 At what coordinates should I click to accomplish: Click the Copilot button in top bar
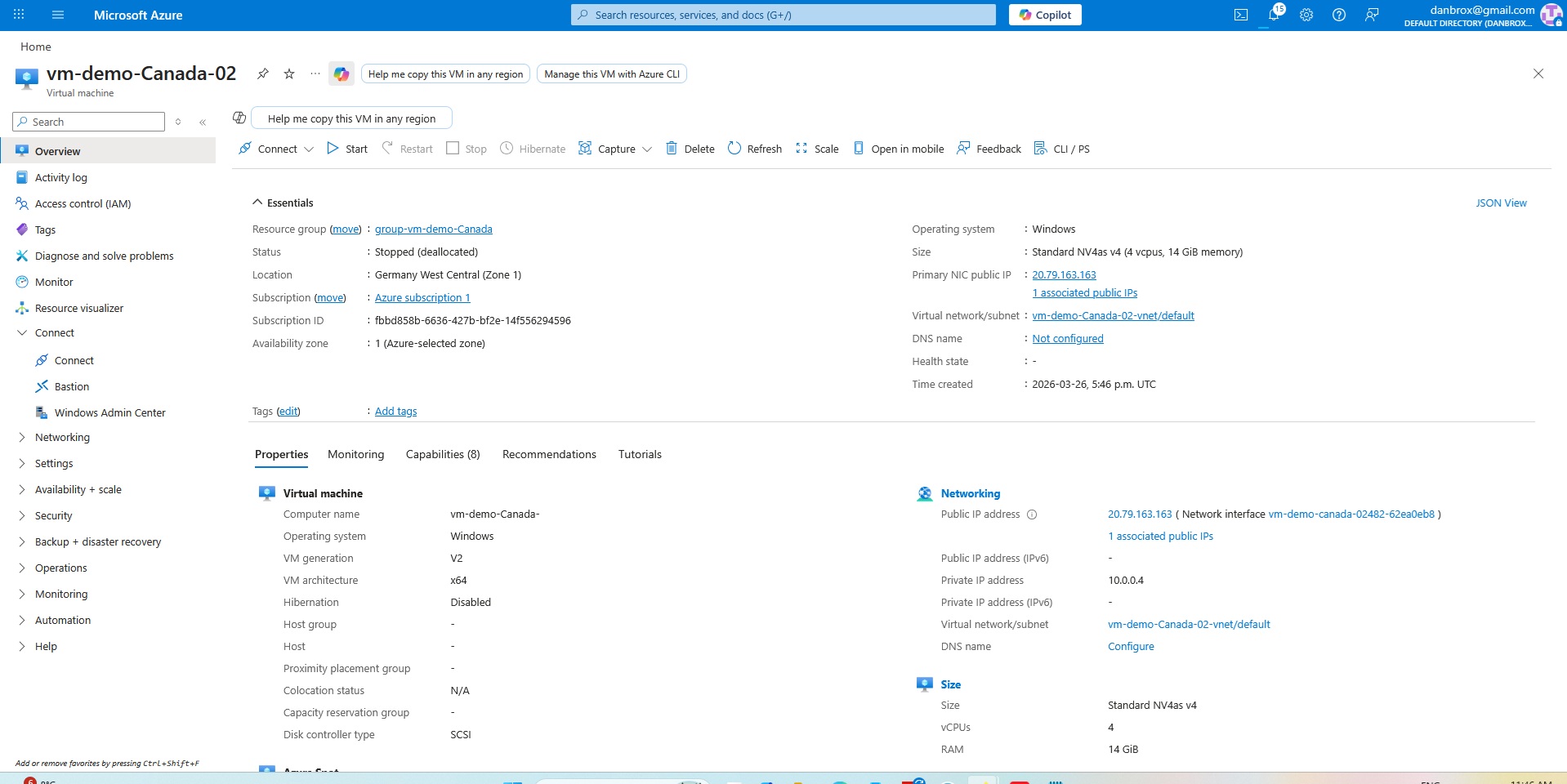(1045, 15)
